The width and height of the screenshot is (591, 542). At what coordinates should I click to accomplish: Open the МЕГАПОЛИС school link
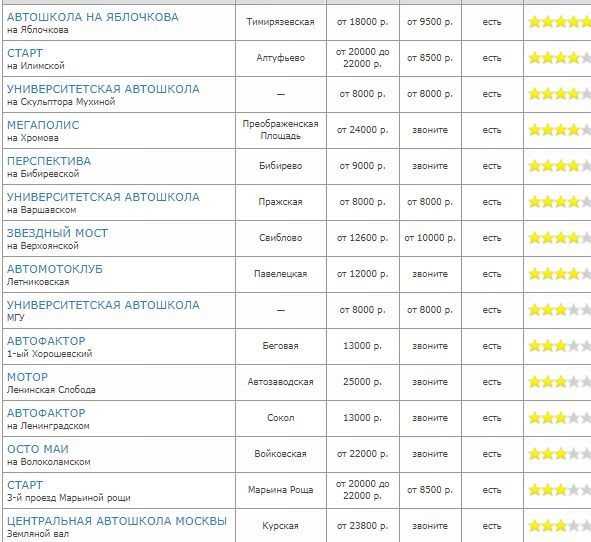[x=43, y=125]
